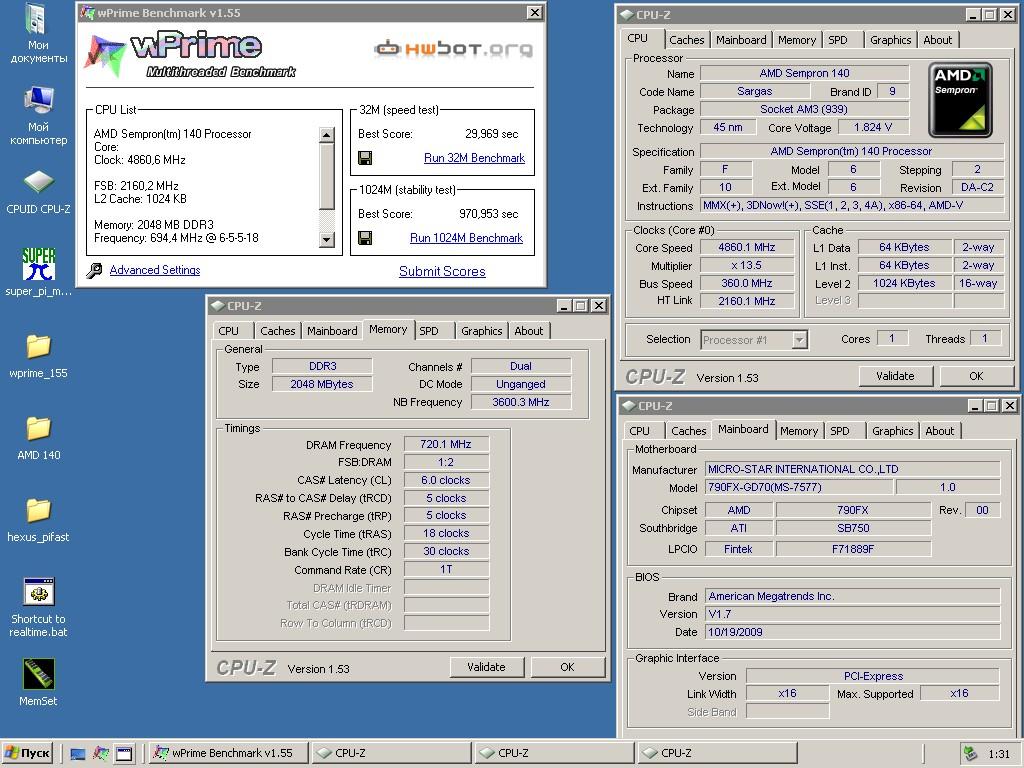Click 'Clock: 4860,6 MHz' in CPU List
The image size is (1024, 768).
pyautogui.click(x=140, y=160)
